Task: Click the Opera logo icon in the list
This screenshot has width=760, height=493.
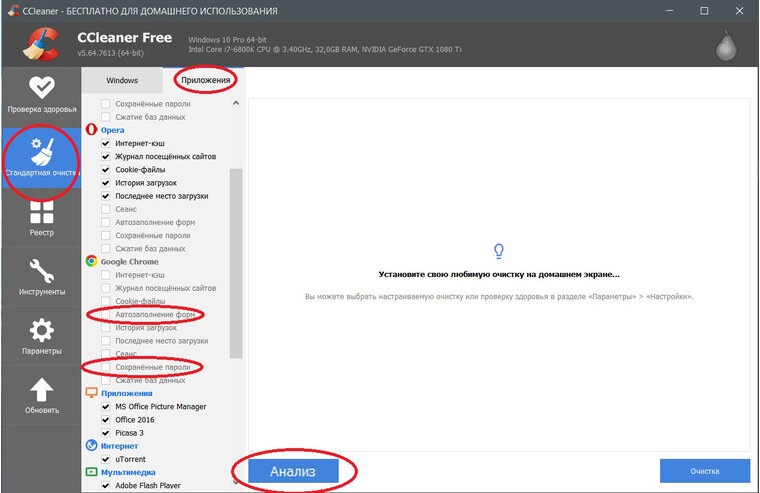Action: (x=91, y=130)
